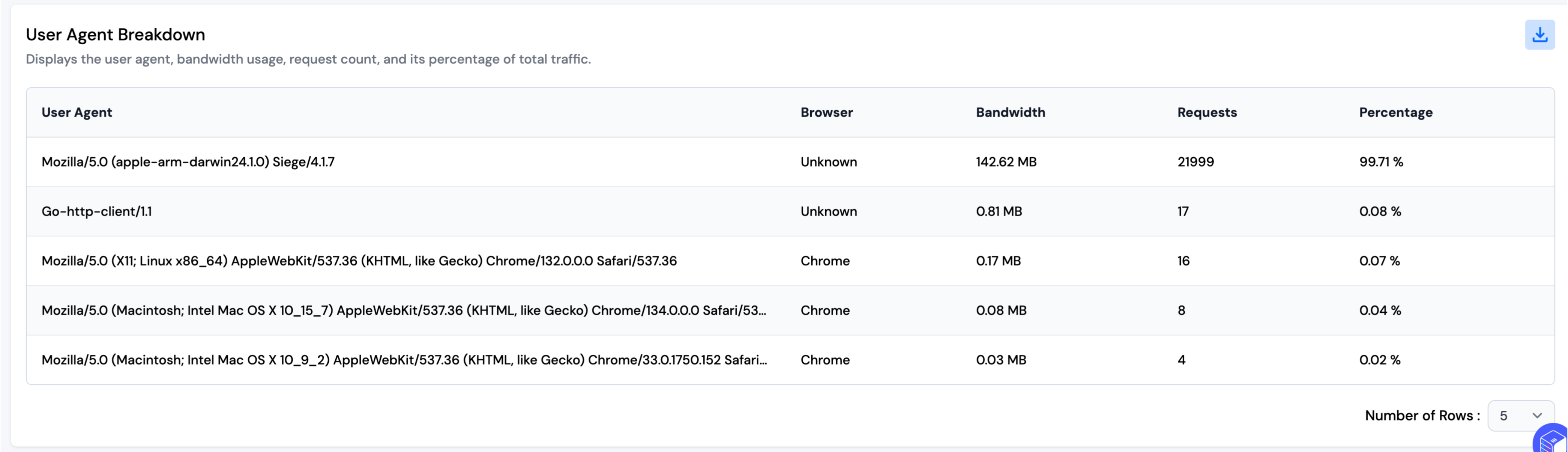Sort by the Bandwidth column header

tap(1010, 112)
